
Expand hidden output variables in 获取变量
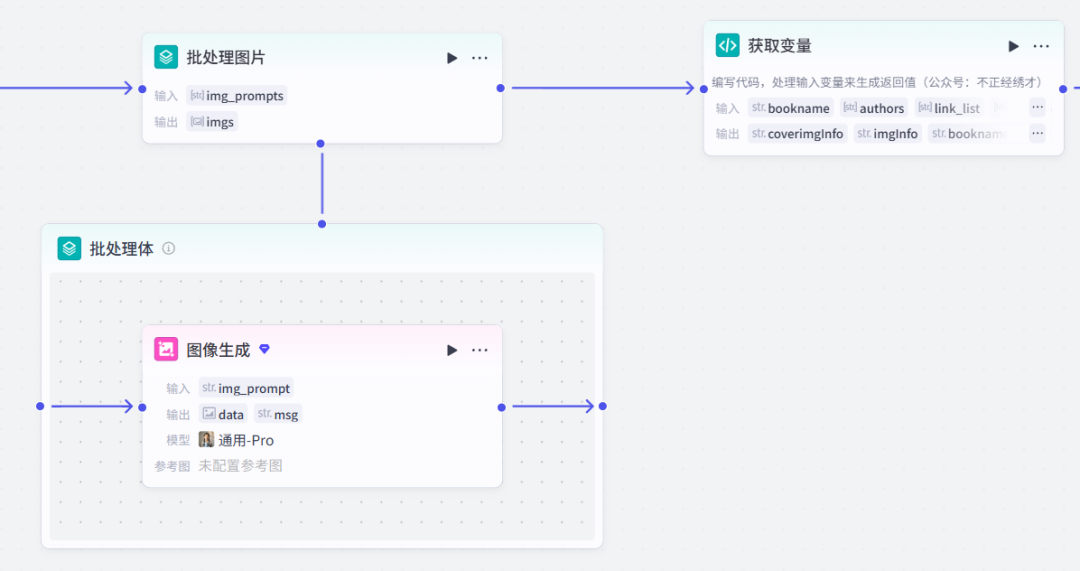1037,133
